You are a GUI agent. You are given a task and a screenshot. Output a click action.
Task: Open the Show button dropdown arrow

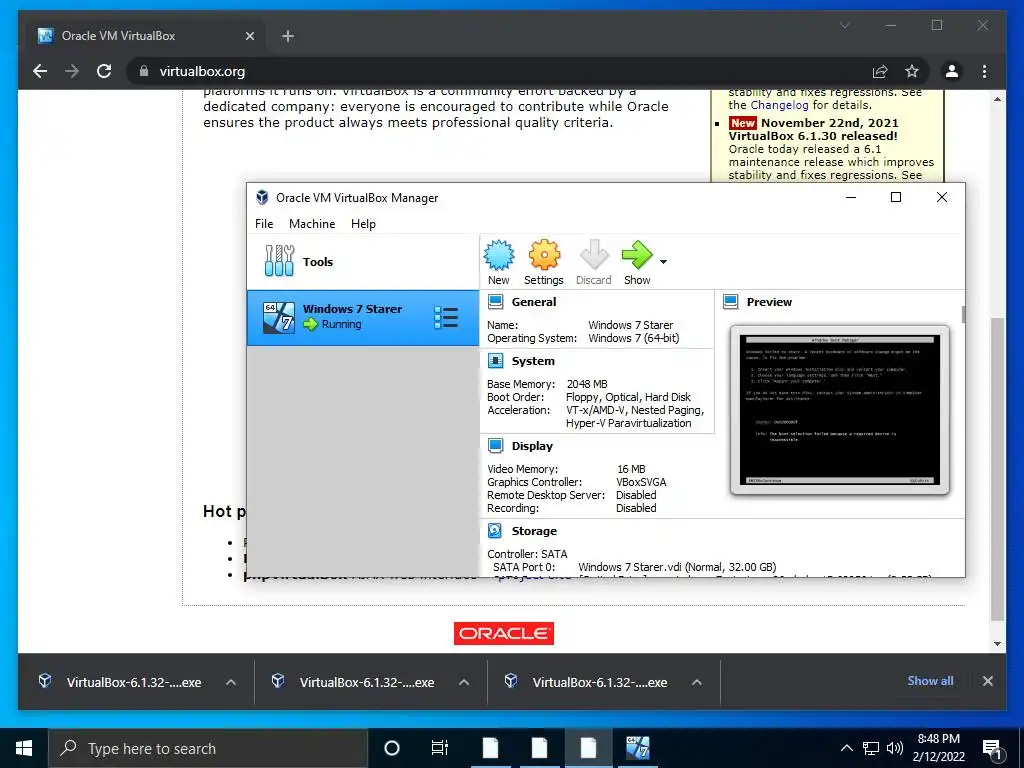[664, 262]
